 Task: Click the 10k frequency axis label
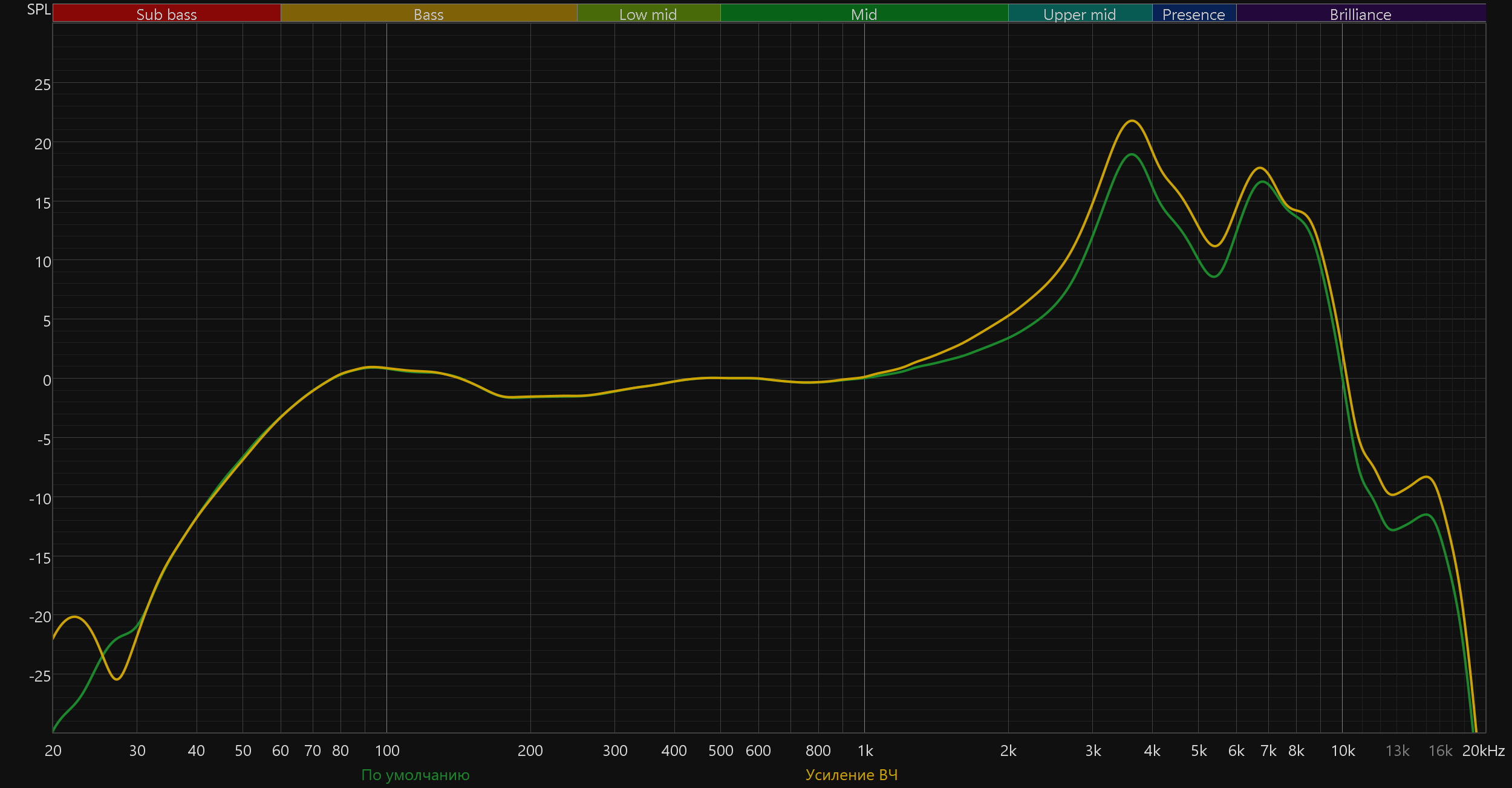1343,751
